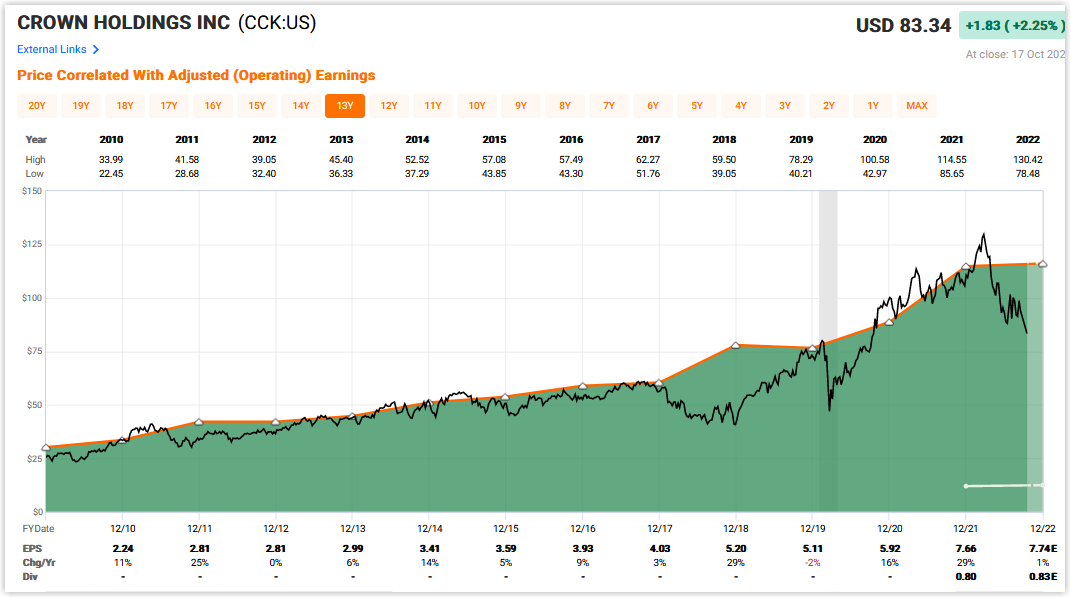Click the earnings marker at 12/16
Image resolution: width=1071 pixels, height=598 pixels.
click(583, 386)
